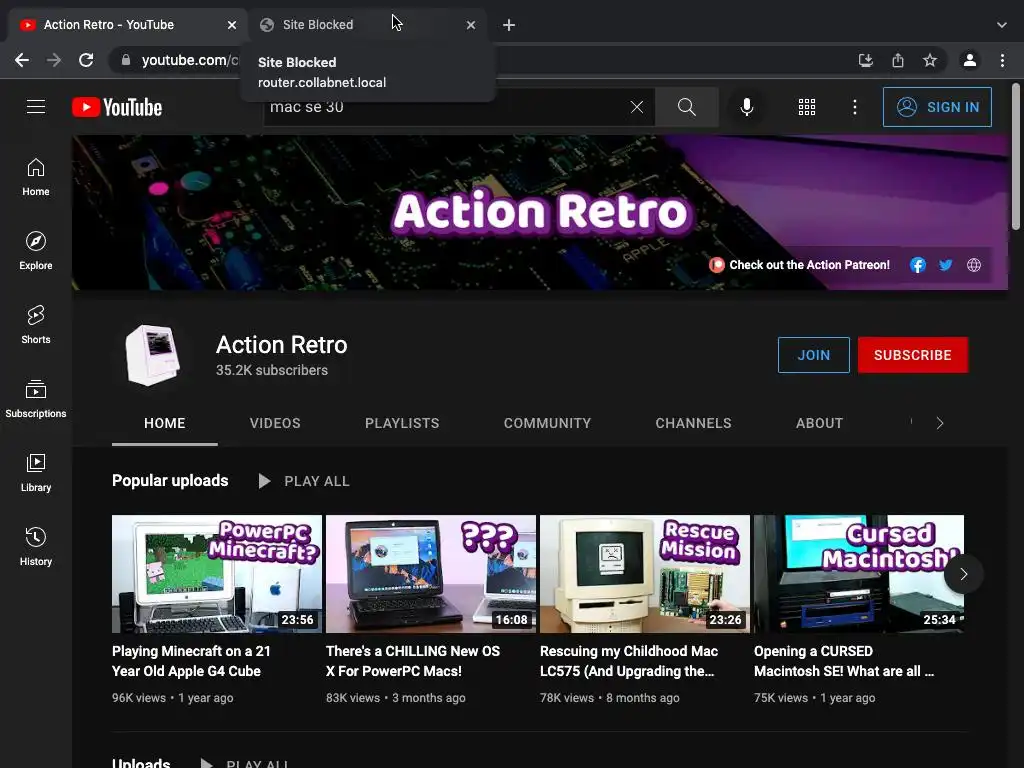Screen dimensions: 1024x768
Task: Click the 35.2K subscribers text
Action: point(272,370)
